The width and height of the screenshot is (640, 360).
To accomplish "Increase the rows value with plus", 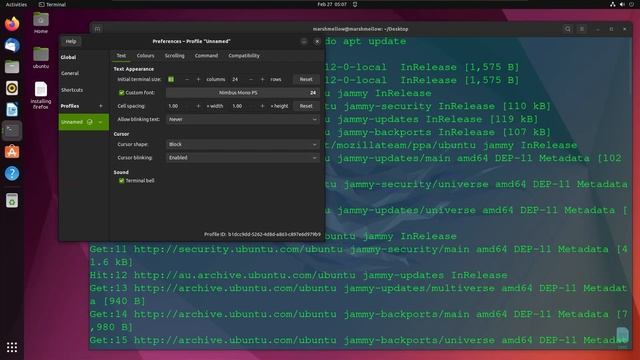I will coord(262,79).
